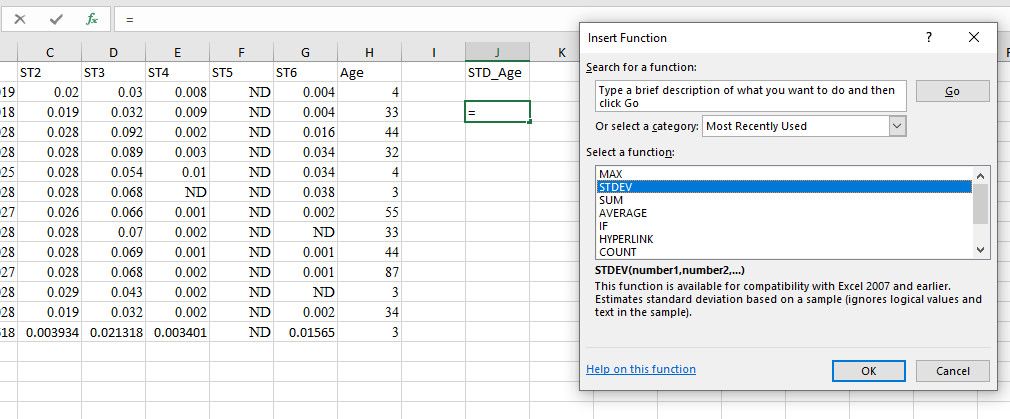Click the cell with value 0.089

pos(113,152)
